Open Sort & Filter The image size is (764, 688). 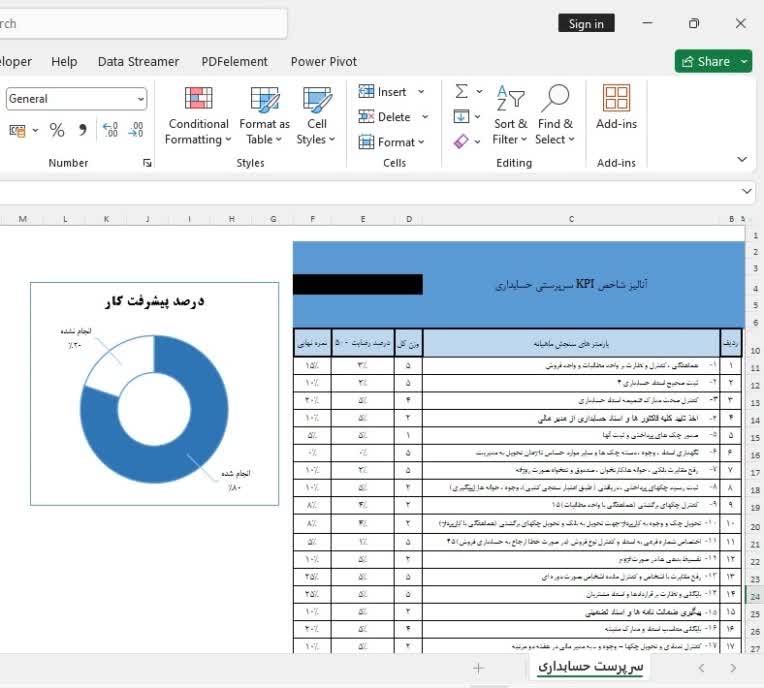pos(510,116)
